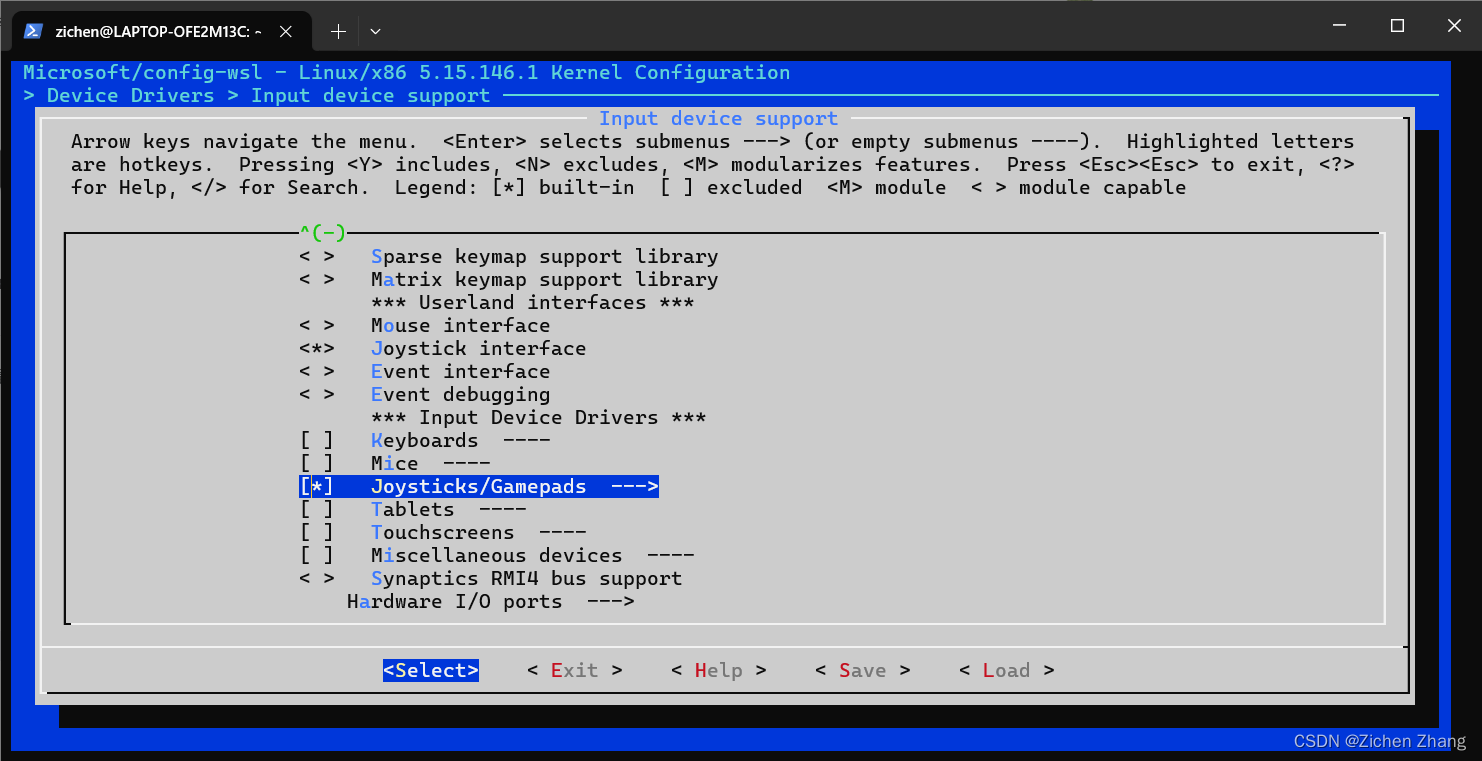Click Miscellaneous devices empty submenu dashes
Screen dimensions: 1482x761
[x=670, y=556]
